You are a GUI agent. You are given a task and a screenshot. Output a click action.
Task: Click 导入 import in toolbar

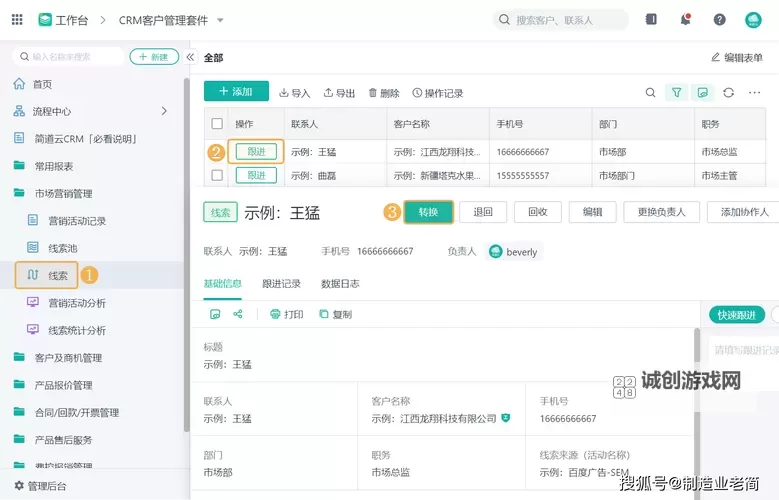[x=295, y=93]
